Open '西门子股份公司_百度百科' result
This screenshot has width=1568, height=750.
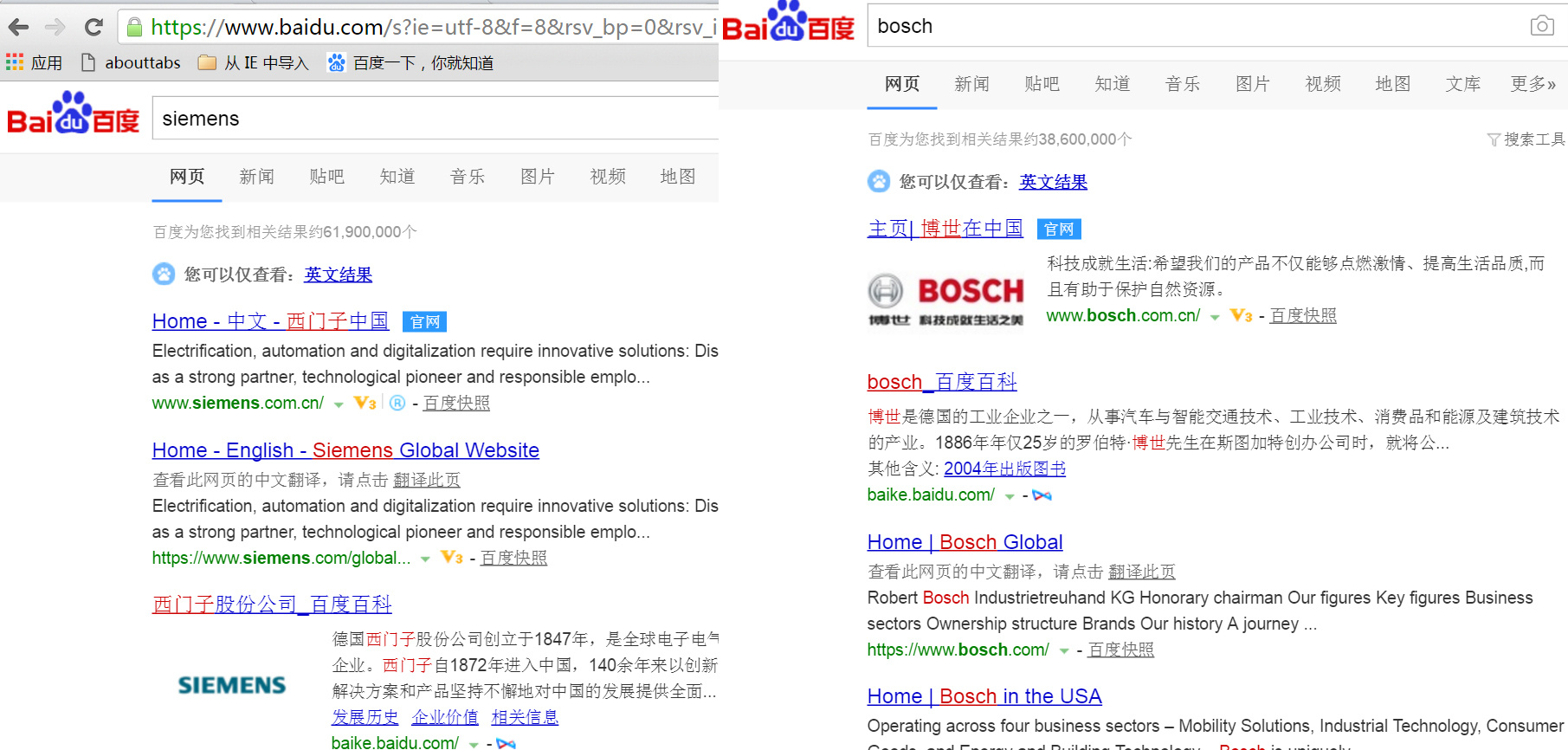tap(272, 605)
